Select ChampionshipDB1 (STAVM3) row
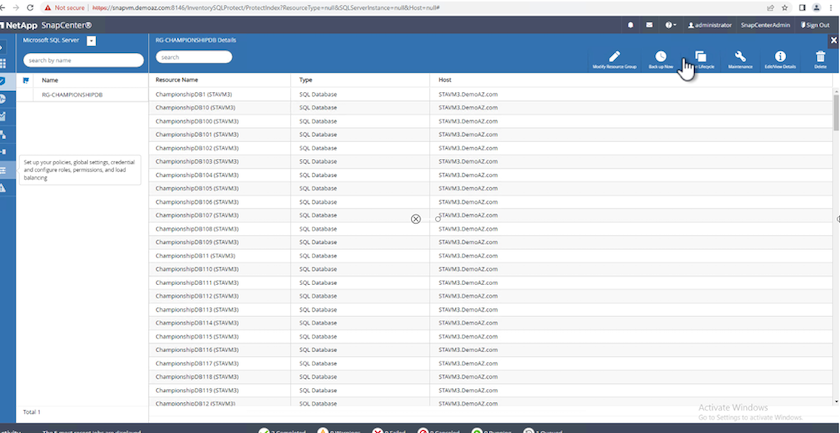The image size is (840, 433). pos(490,94)
